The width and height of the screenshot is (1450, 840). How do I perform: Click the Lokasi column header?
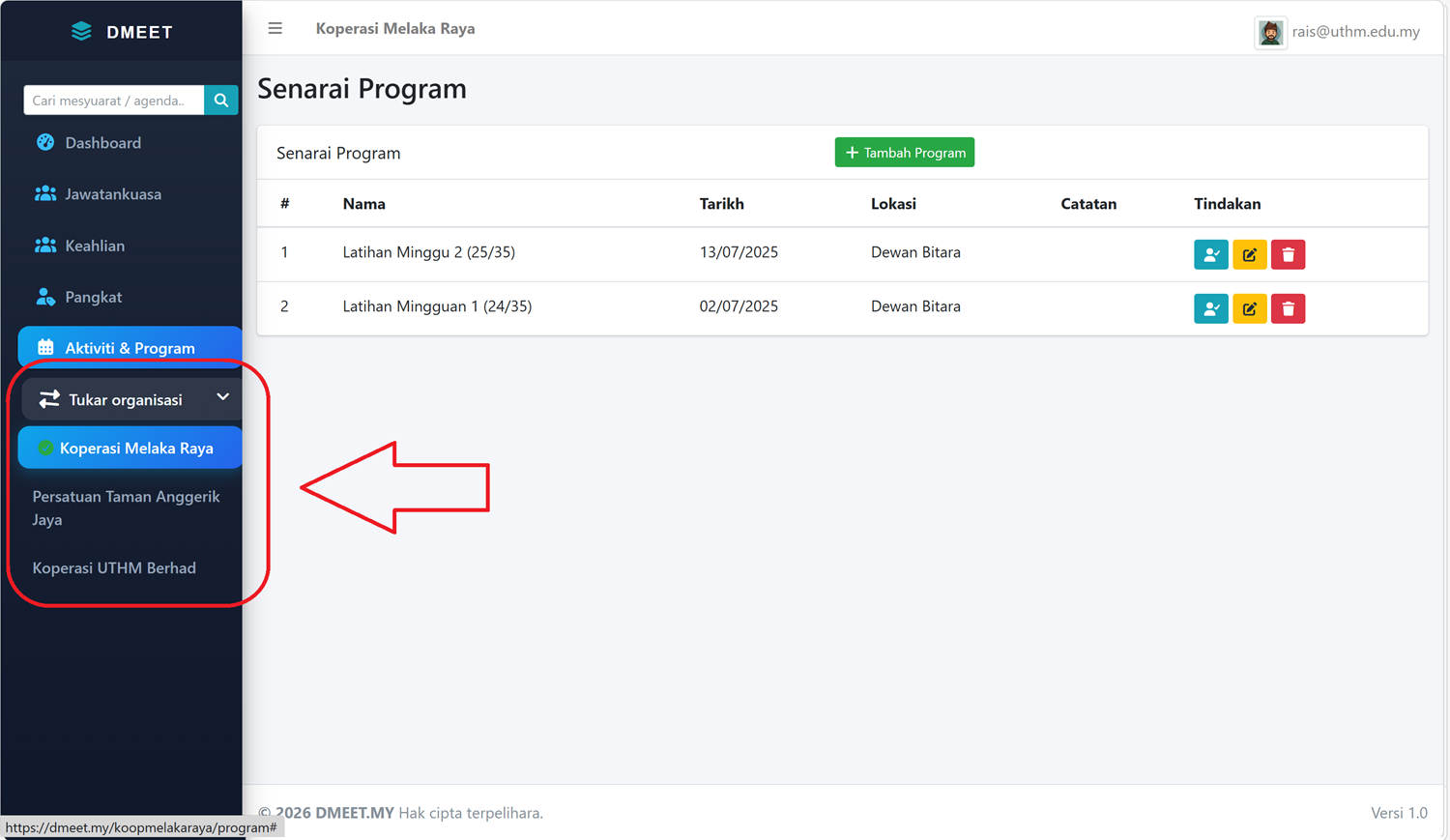(893, 204)
